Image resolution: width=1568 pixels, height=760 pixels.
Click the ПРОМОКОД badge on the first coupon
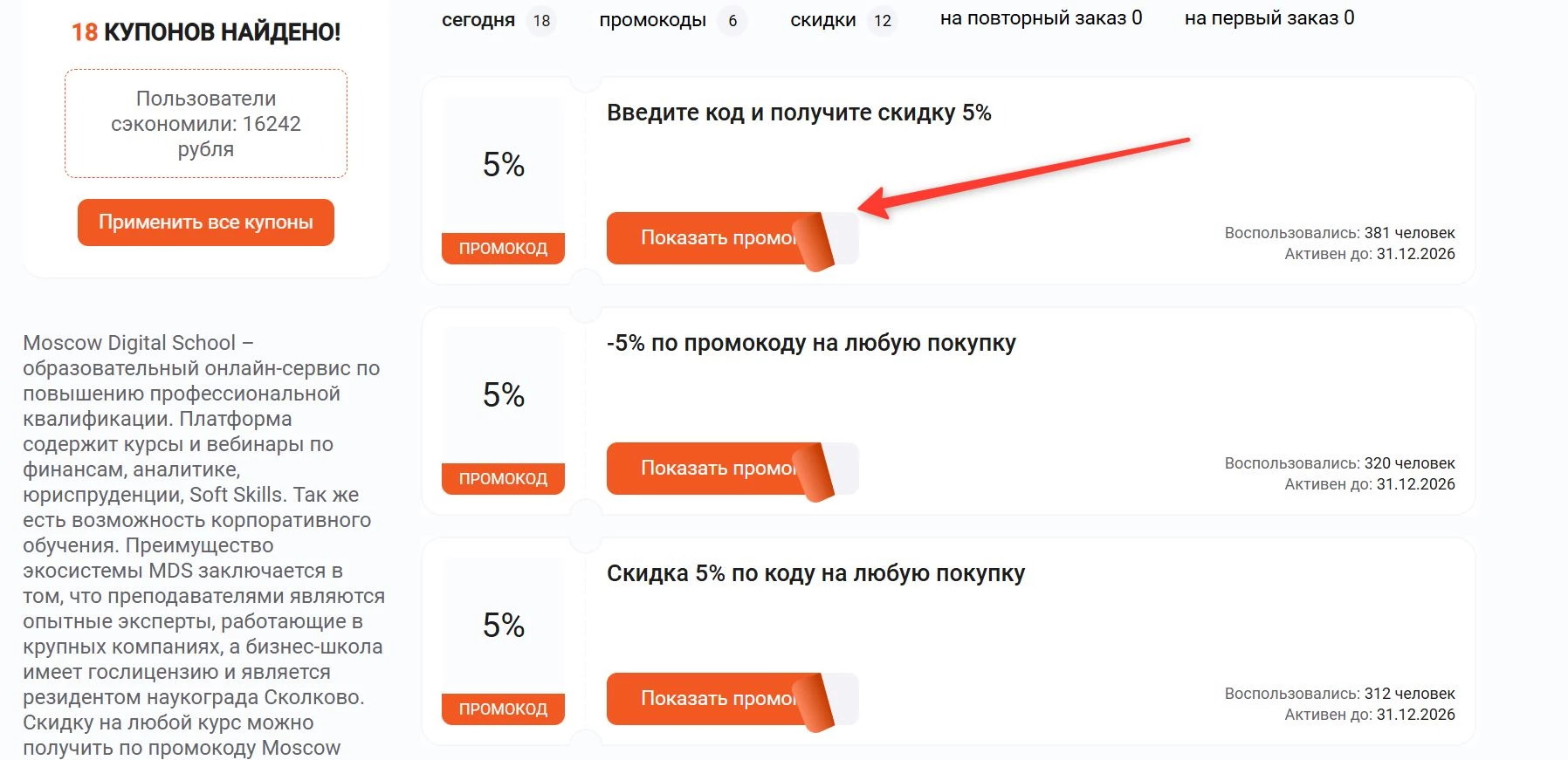coord(504,249)
